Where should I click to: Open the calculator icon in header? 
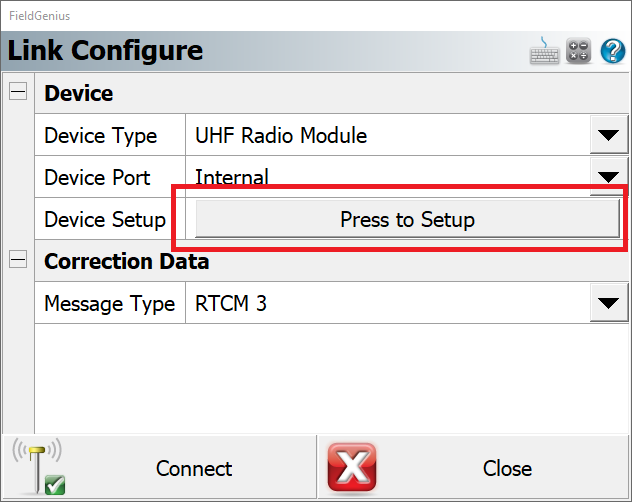579,51
